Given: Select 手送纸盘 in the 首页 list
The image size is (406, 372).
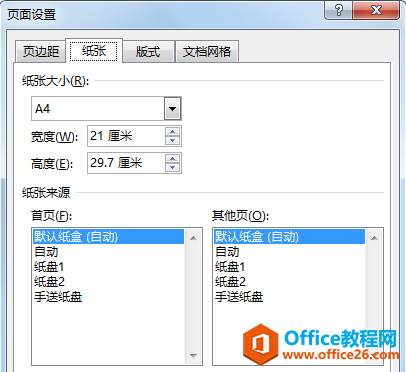Looking at the screenshot, I should (x=108, y=297).
